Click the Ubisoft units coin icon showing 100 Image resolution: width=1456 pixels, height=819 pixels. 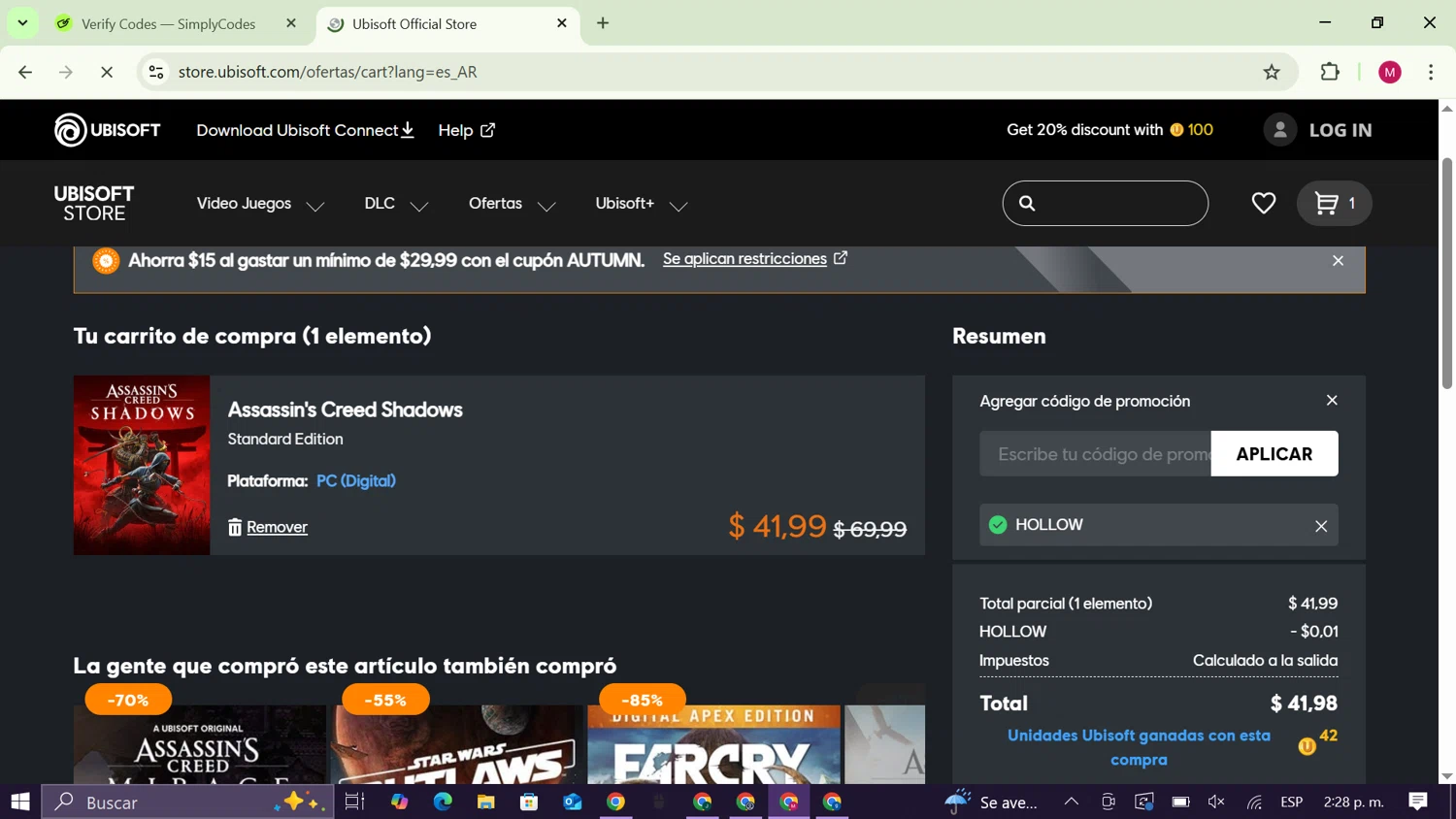[x=1176, y=130]
